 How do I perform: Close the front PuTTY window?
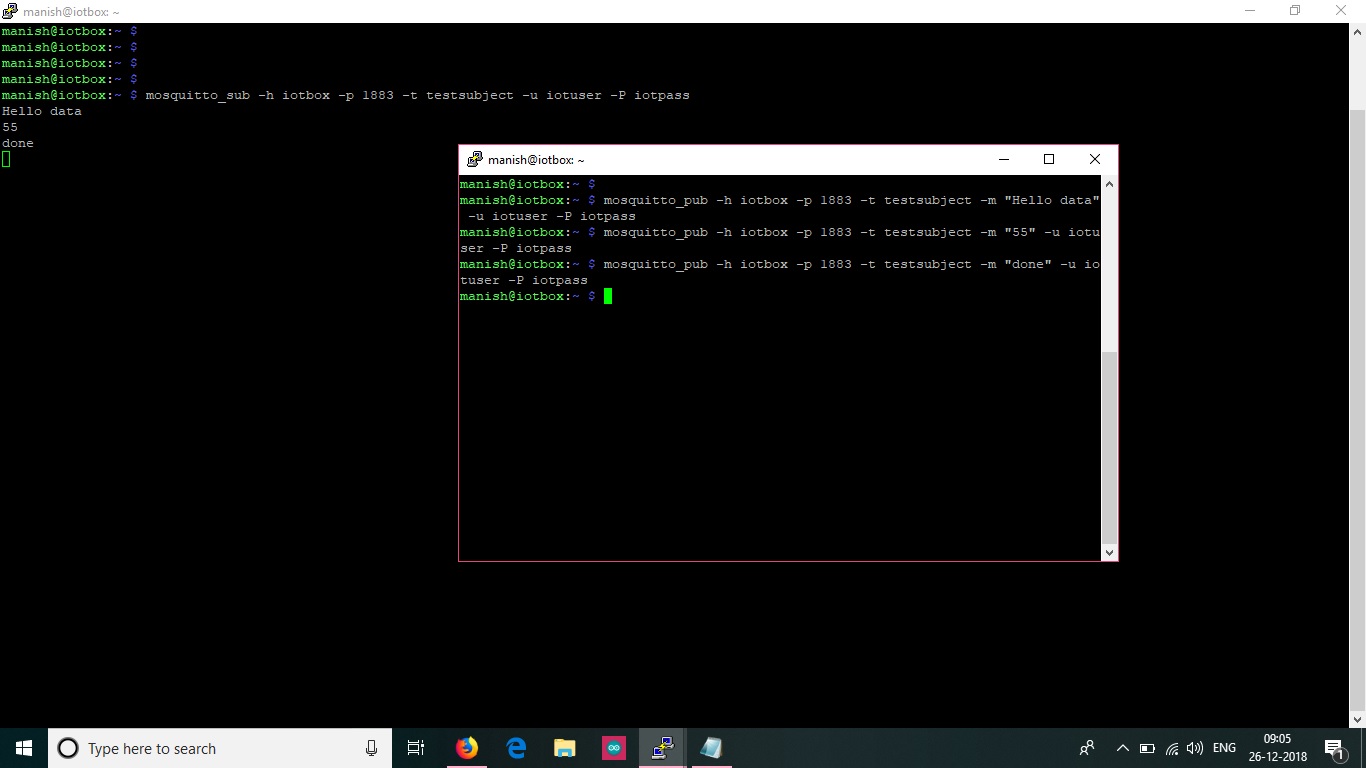[1095, 159]
